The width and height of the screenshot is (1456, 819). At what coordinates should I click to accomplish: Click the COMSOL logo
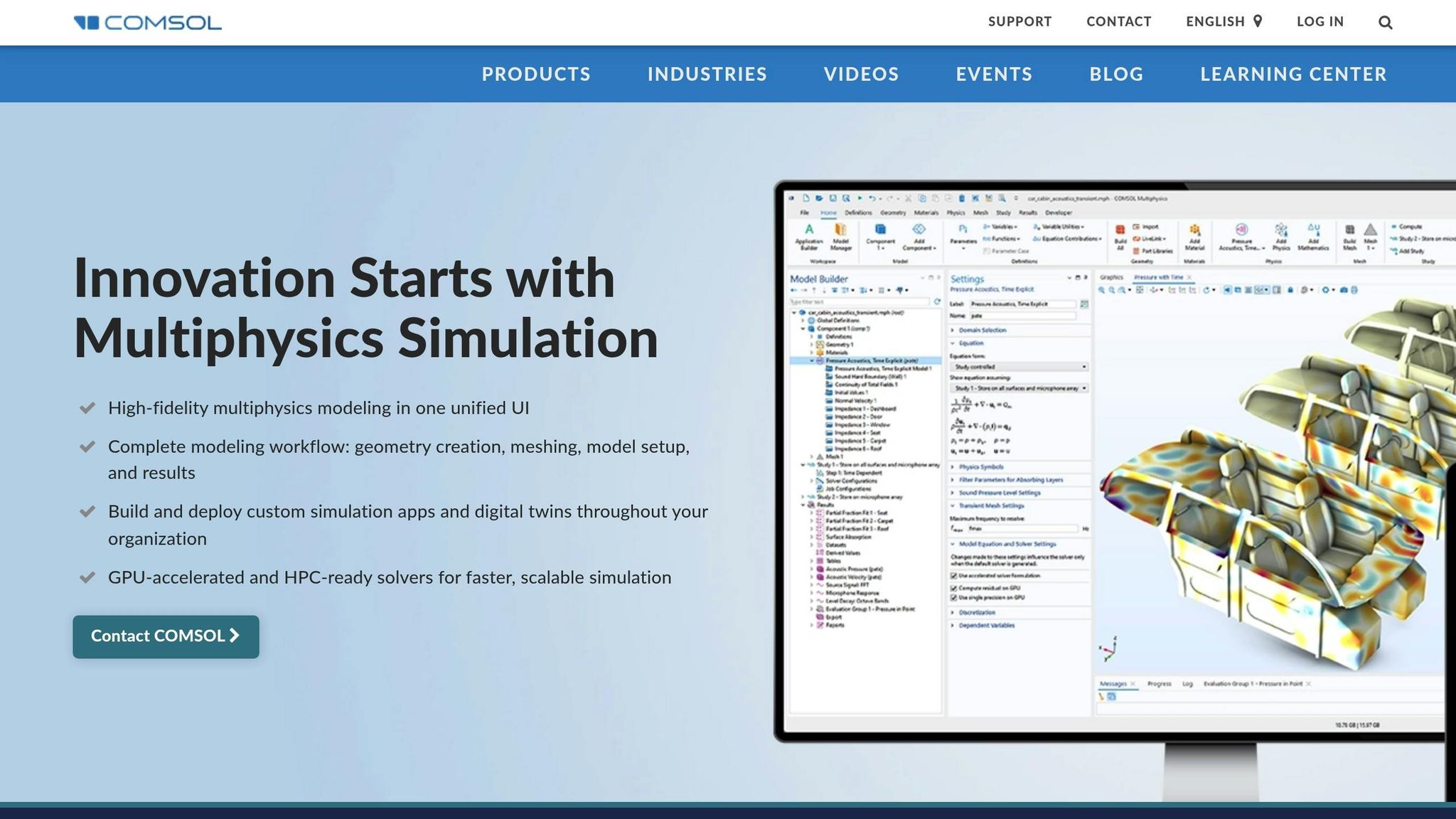coord(148,23)
